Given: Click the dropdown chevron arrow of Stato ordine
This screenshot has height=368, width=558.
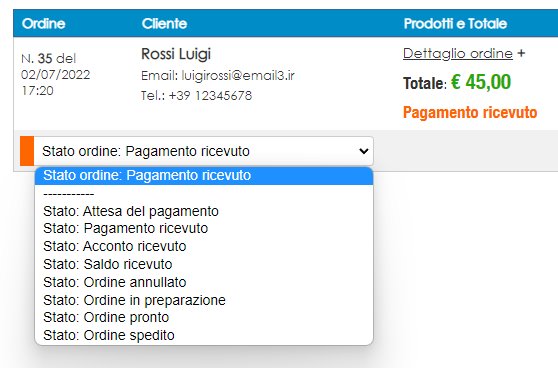Looking at the screenshot, I should [x=364, y=151].
